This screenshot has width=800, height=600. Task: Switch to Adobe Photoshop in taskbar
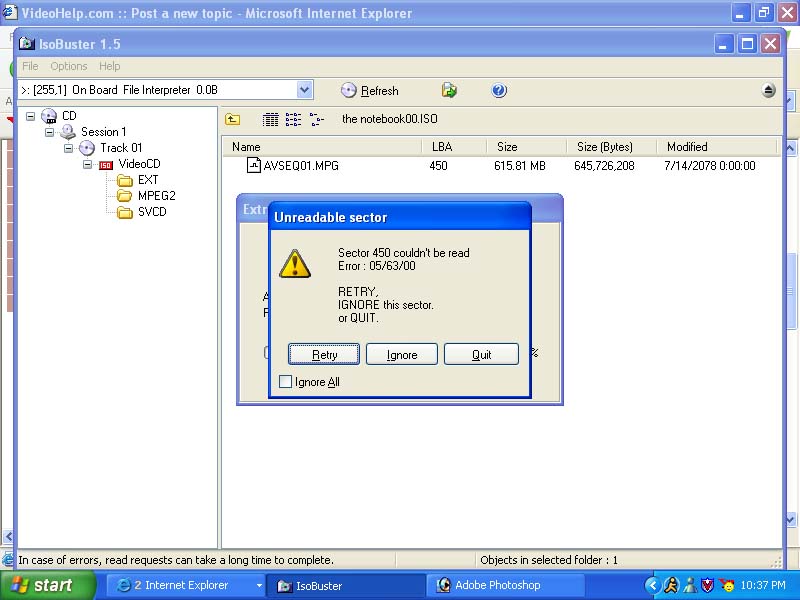click(x=505, y=585)
